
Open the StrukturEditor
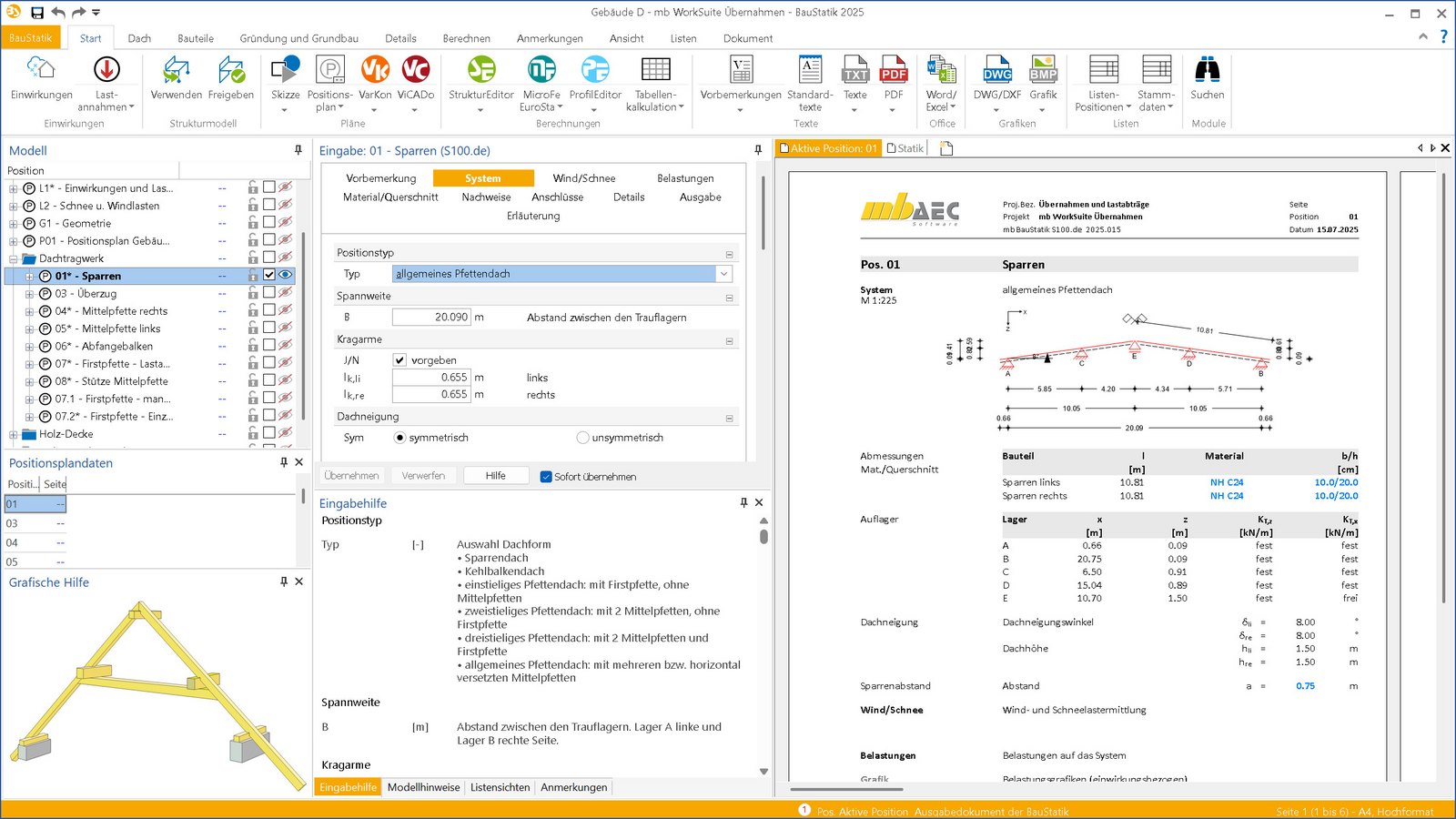481,82
